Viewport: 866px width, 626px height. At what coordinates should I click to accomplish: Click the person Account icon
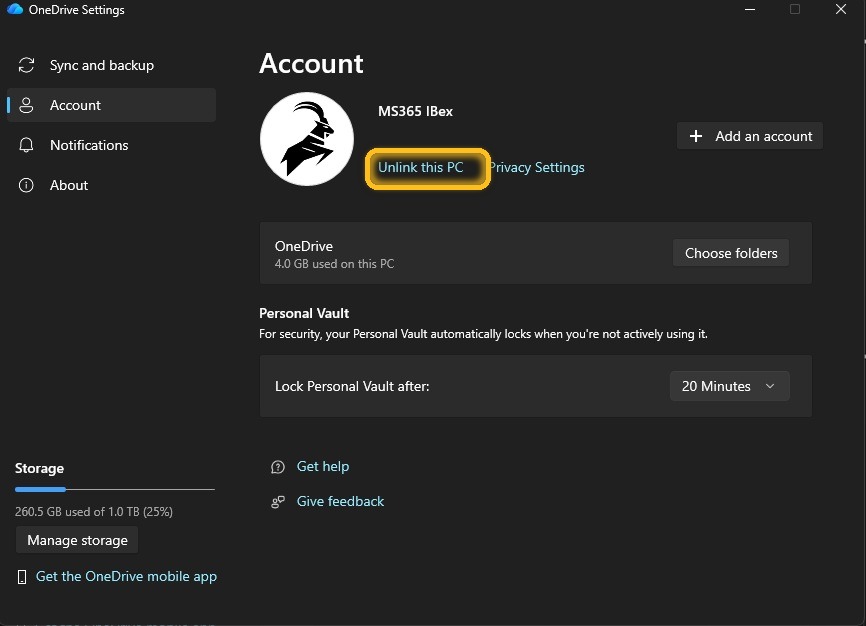click(x=26, y=105)
